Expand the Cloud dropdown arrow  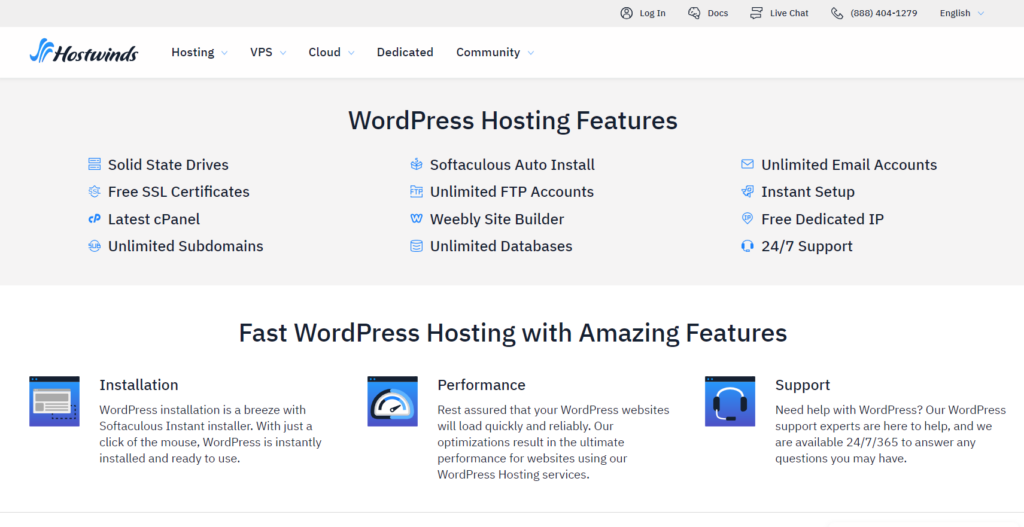click(x=351, y=53)
